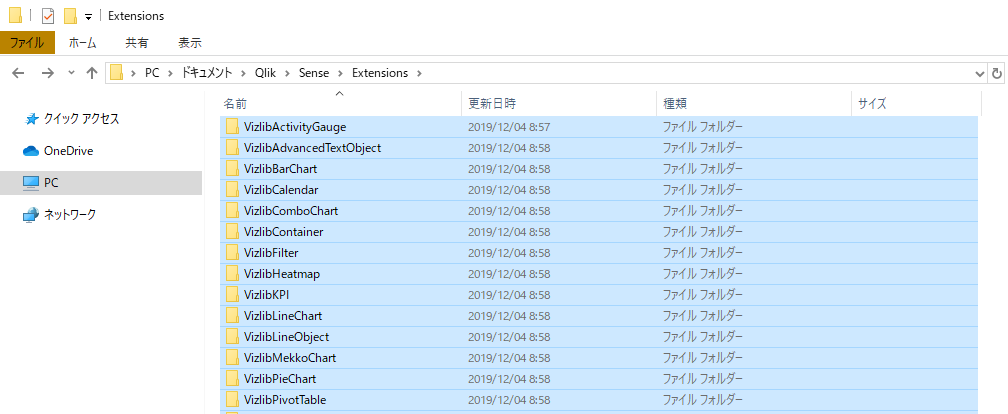
Task: Select the VizlibBarChart folder name
Action: (x=280, y=169)
